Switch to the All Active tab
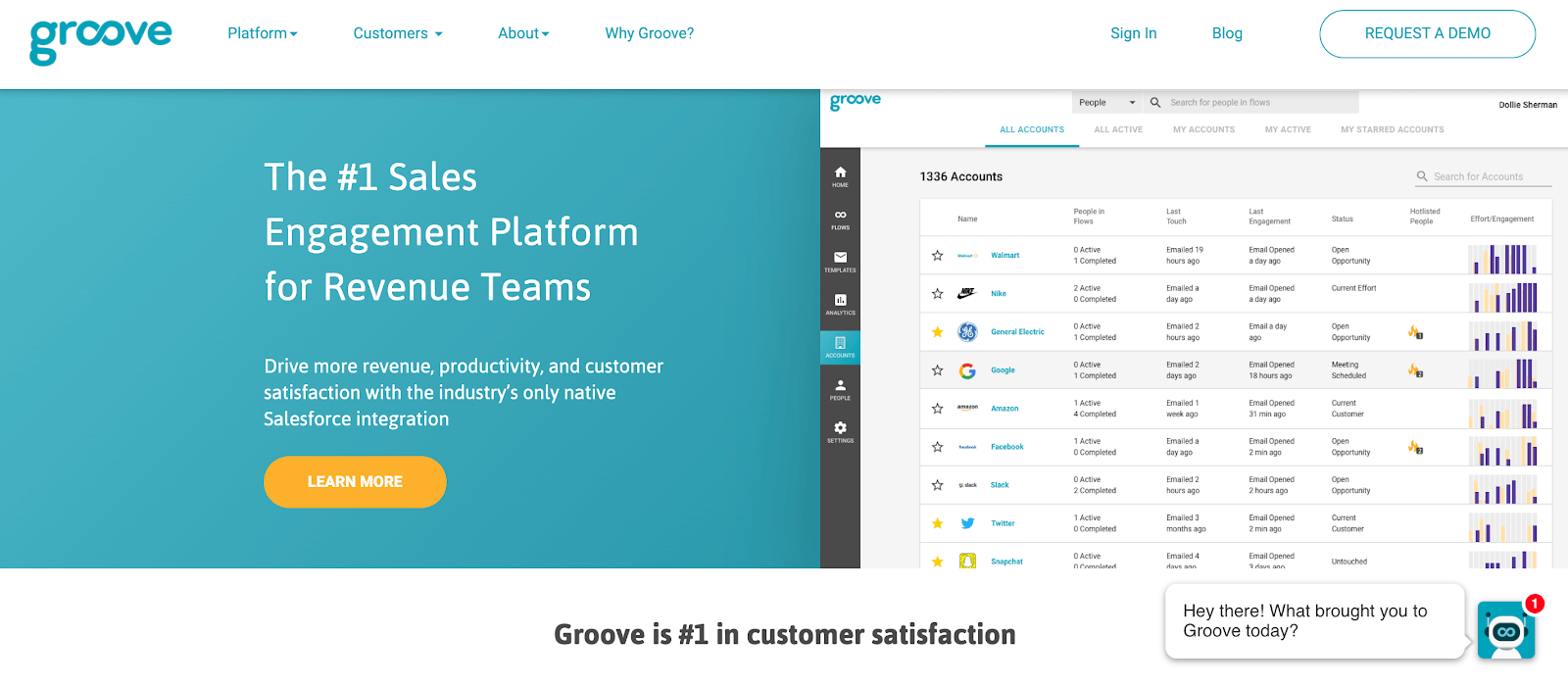Image resolution: width=1568 pixels, height=686 pixels. click(1118, 129)
